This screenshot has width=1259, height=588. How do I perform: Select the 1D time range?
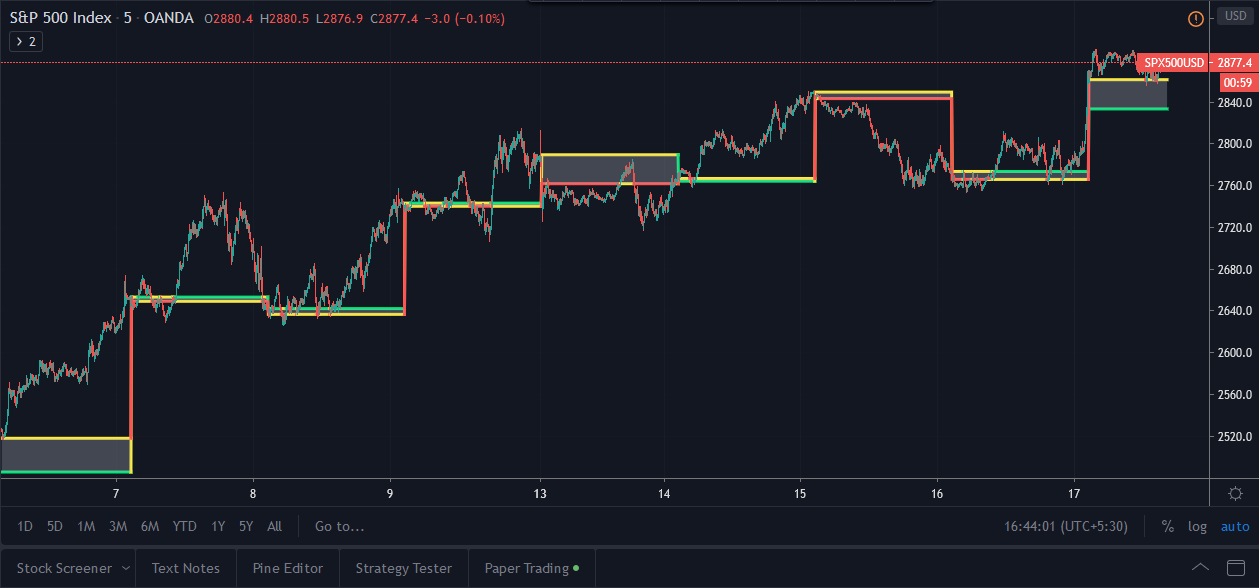click(x=26, y=526)
